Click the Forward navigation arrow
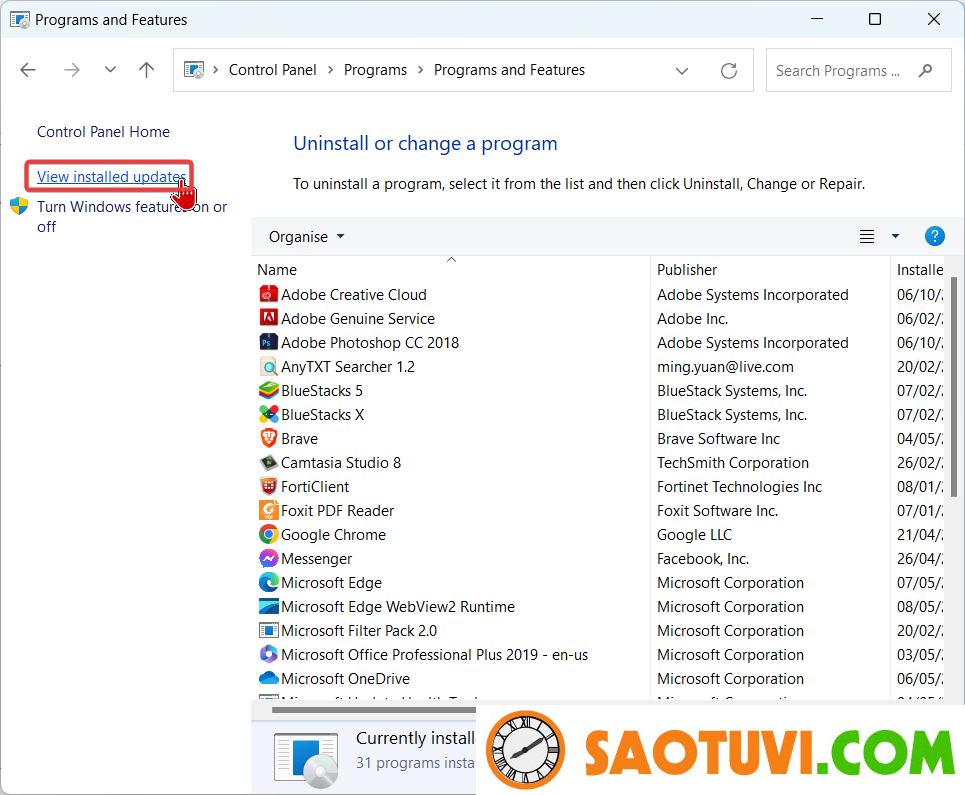 click(x=72, y=70)
